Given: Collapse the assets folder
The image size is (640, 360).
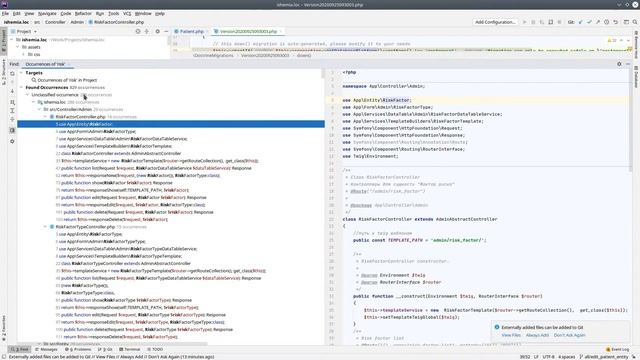Looking at the screenshot, I should [18, 47].
